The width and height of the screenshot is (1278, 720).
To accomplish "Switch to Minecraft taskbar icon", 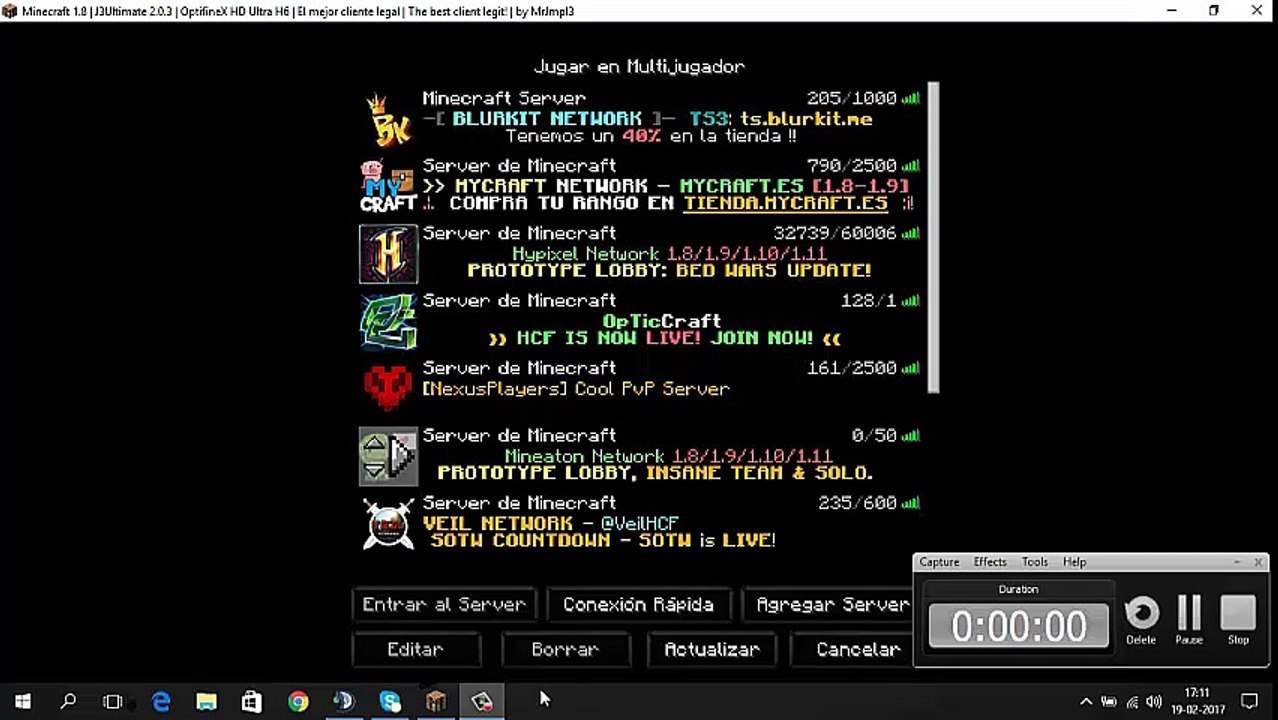I will pyautogui.click(x=436, y=701).
